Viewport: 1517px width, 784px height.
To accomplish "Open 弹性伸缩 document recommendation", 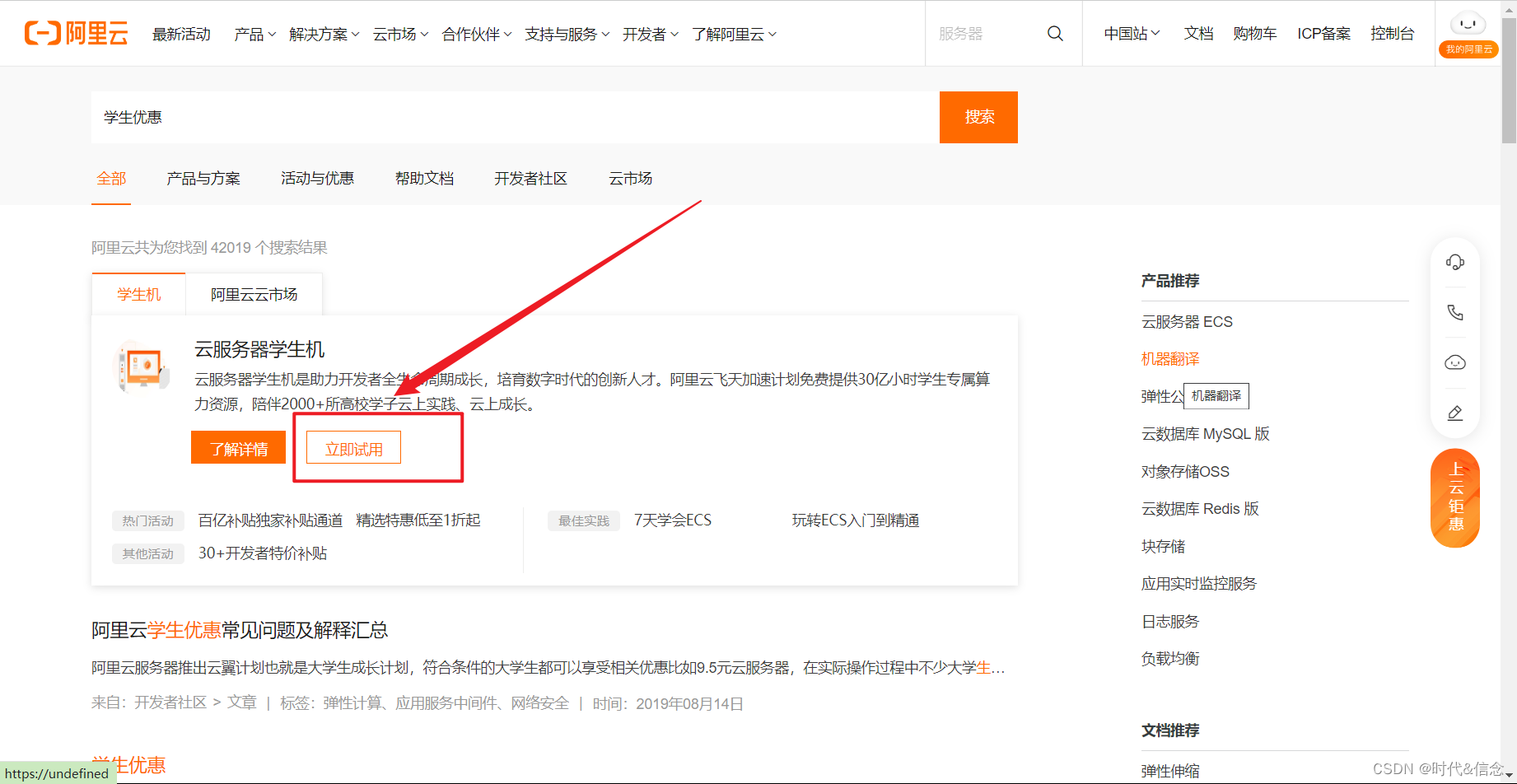I will (x=1170, y=772).
